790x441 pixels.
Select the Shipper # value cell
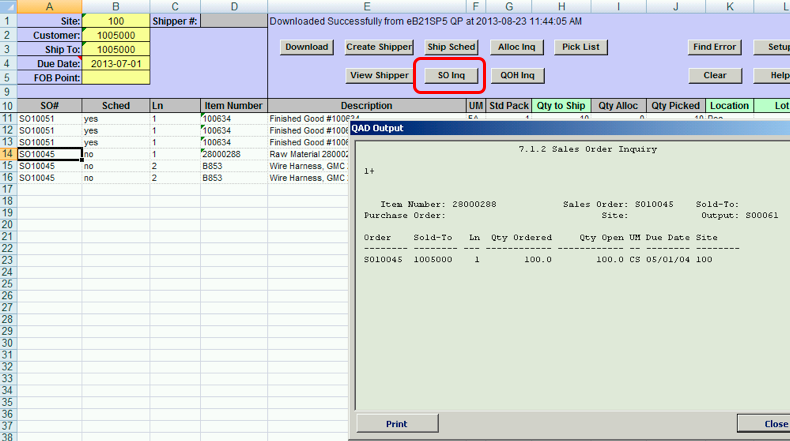[x=234, y=21]
